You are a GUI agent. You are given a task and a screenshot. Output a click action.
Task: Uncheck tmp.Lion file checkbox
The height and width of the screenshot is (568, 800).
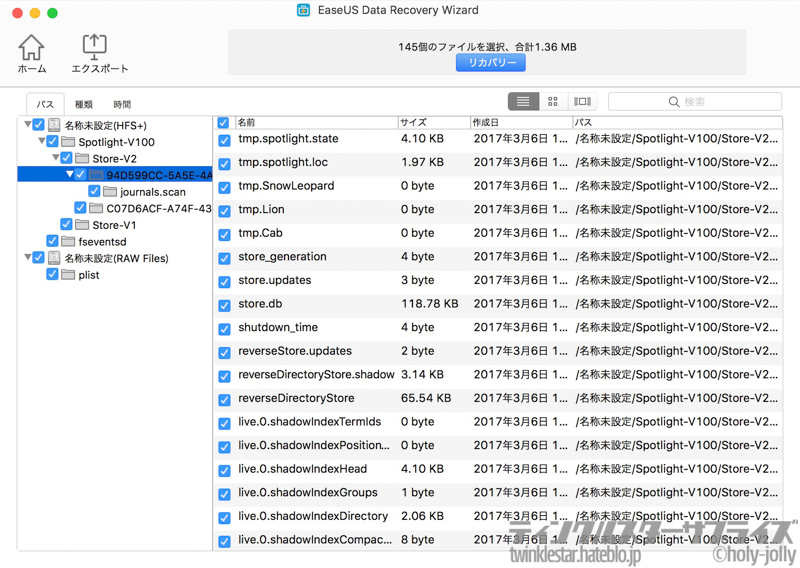[x=224, y=211]
